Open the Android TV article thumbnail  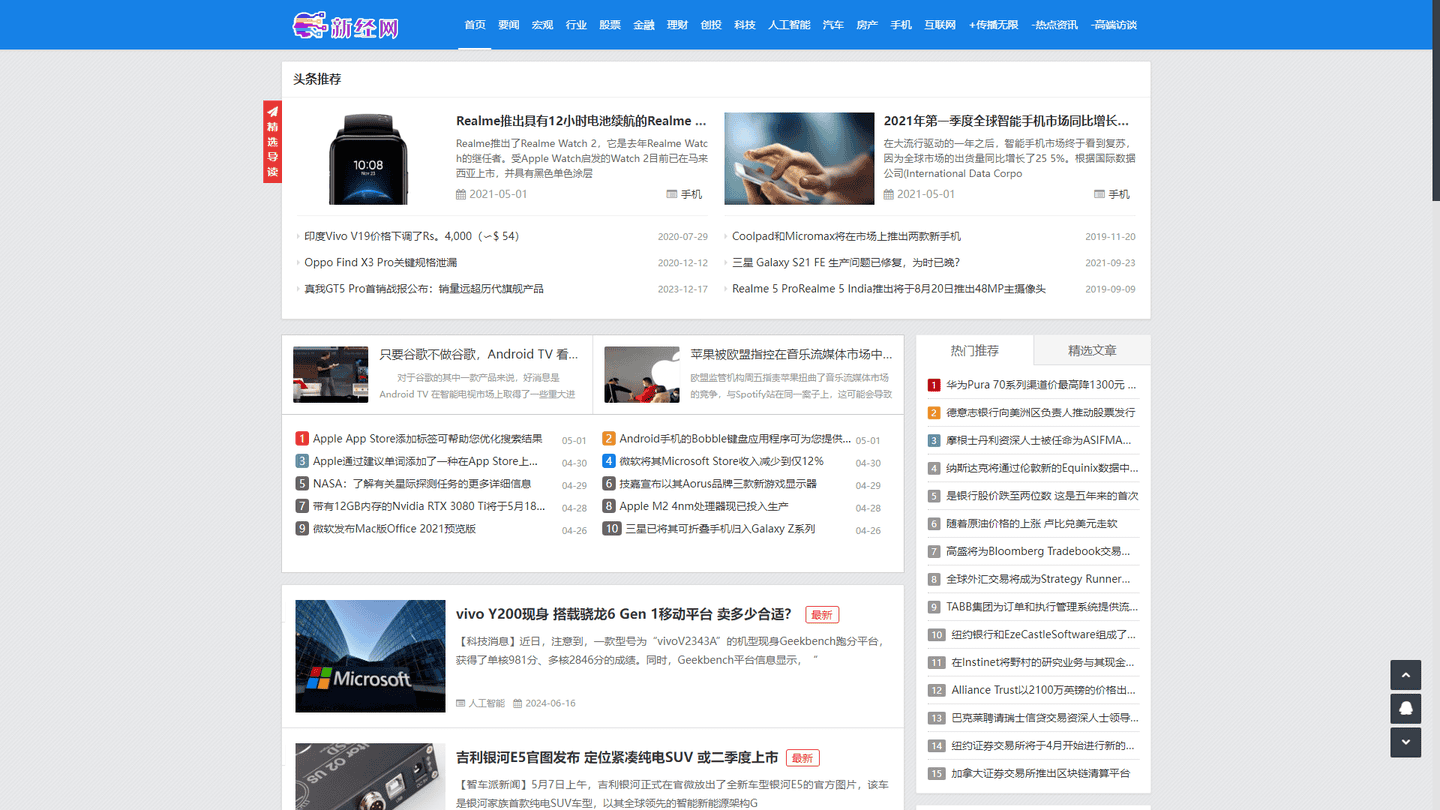pyautogui.click(x=330, y=375)
